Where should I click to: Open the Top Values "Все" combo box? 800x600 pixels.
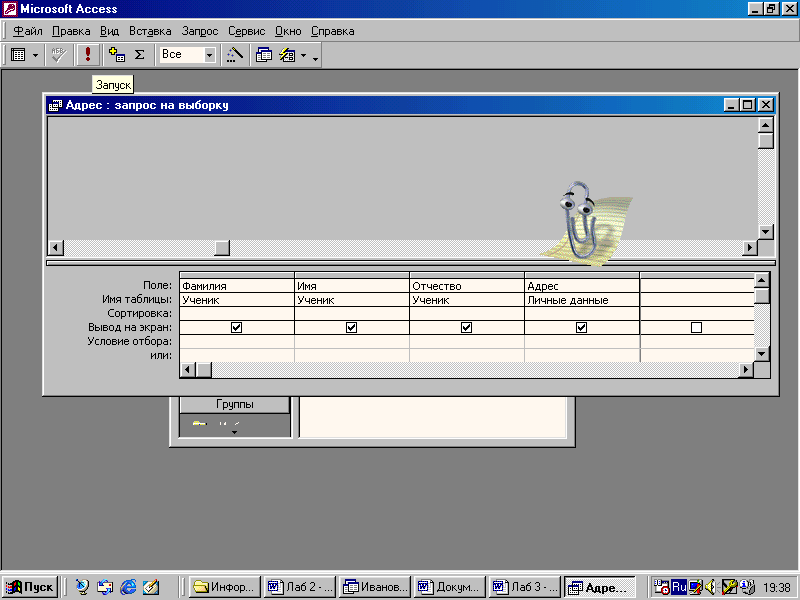pyautogui.click(x=188, y=55)
